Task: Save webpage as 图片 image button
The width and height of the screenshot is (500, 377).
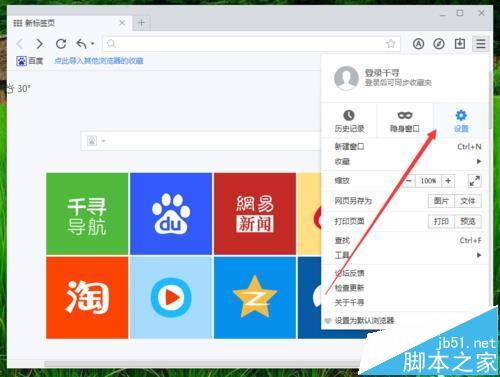Action: pyautogui.click(x=441, y=201)
